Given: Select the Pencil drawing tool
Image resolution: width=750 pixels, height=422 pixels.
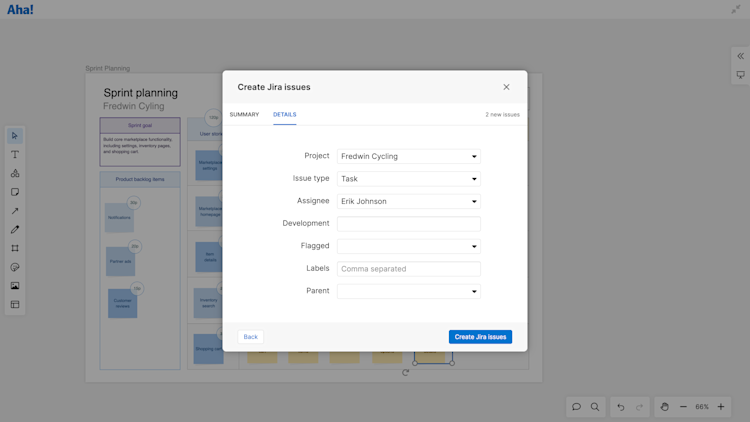Looking at the screenshot, I should 15,230.
